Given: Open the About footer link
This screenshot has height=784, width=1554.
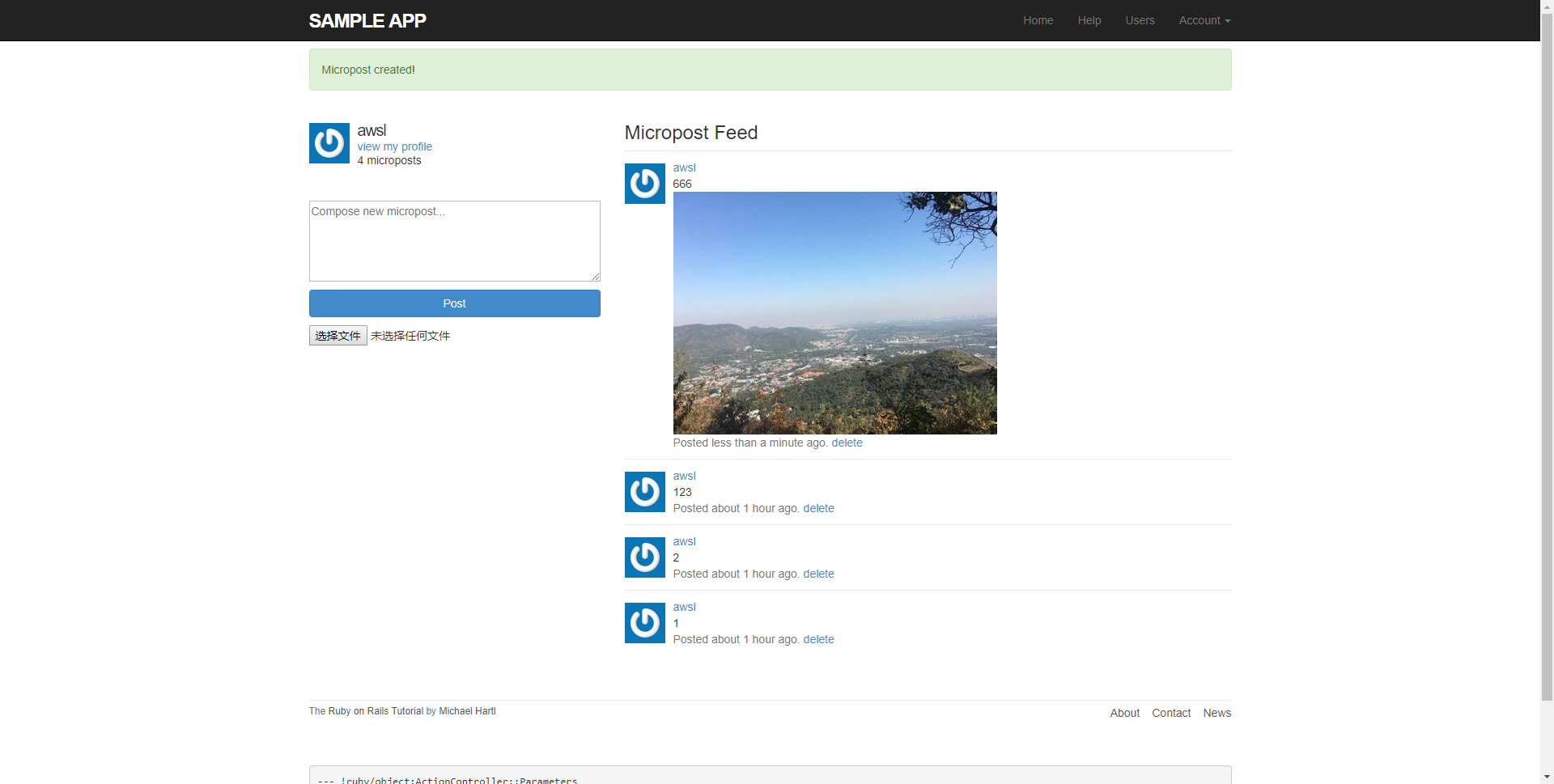Looking at the screenshot, I should (x=1125, y=713).
